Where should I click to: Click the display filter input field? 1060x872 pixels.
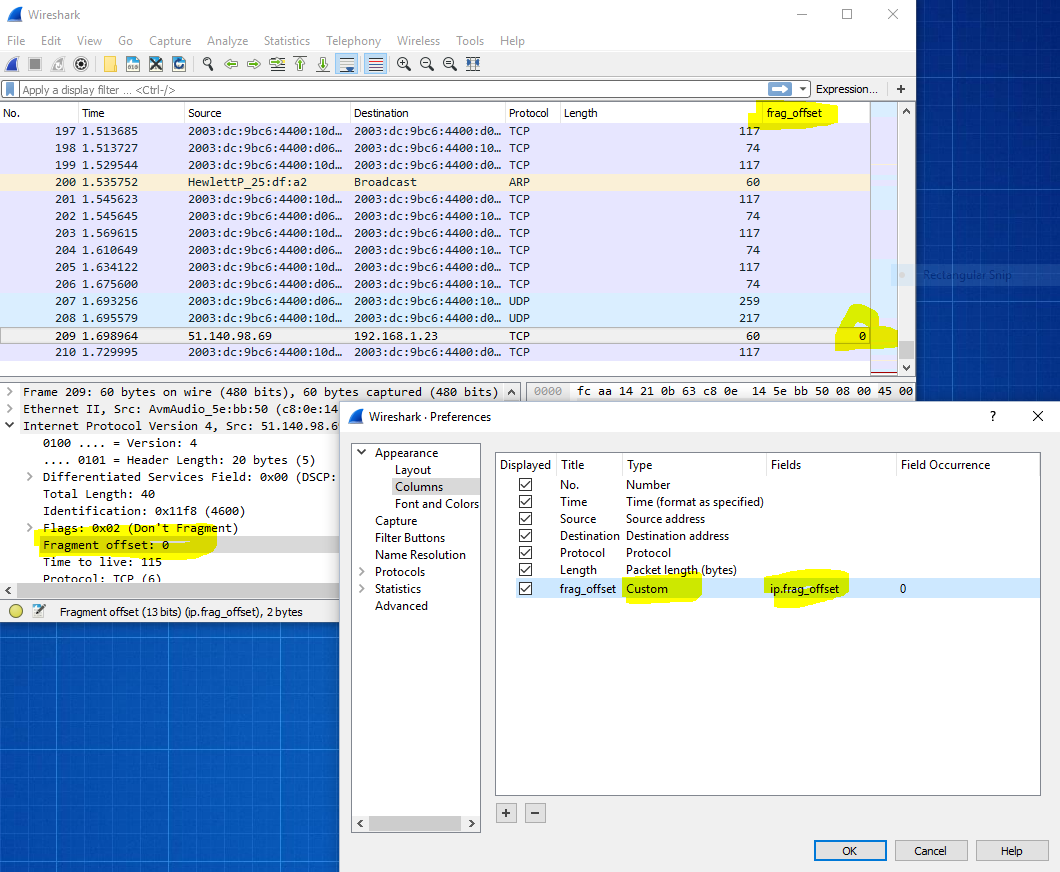(393, 89)
